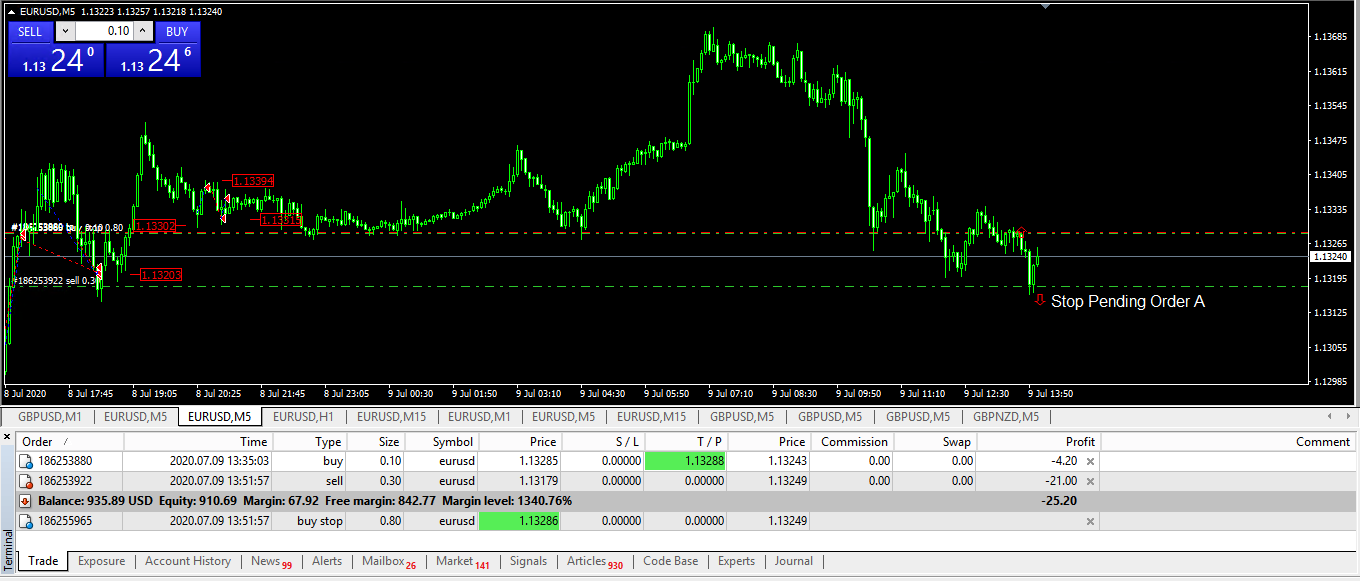Sort orders by the Order column header
The width and height of the screenshot is (1360, 581).
pyautogui.click(x=70, y=441)
